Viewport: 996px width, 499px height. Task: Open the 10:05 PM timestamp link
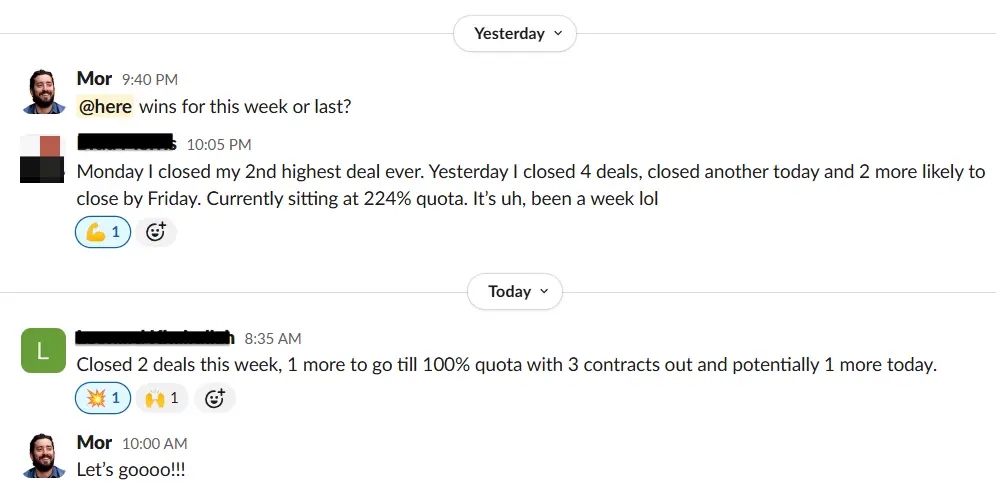(218, 145)
